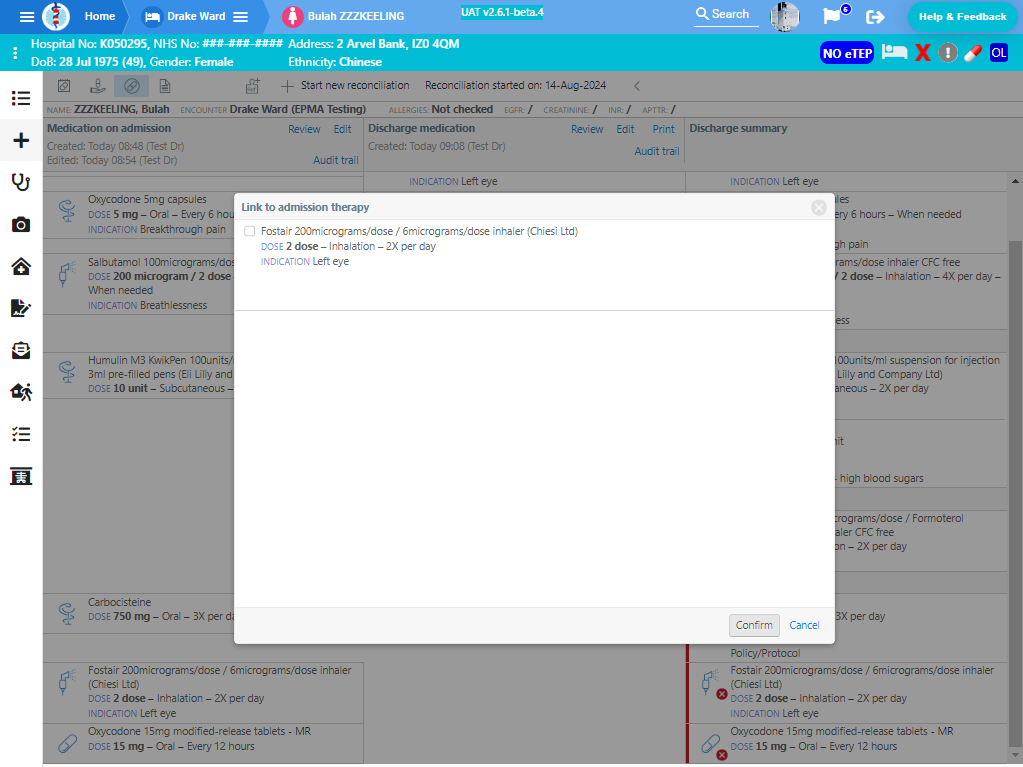Review Medication on admission

tap(304, 129)
